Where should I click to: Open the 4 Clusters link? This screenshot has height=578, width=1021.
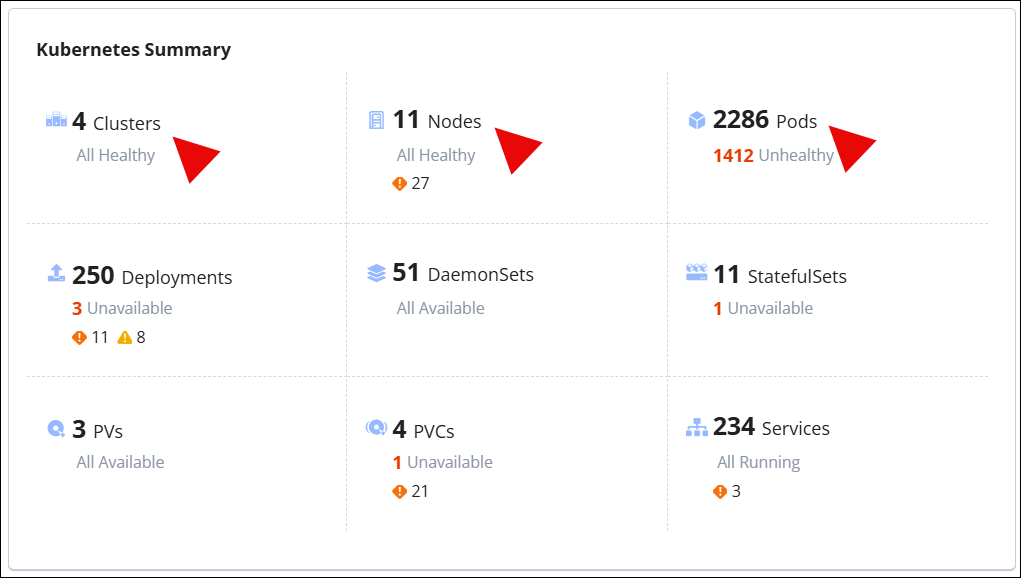click(116, 122)
